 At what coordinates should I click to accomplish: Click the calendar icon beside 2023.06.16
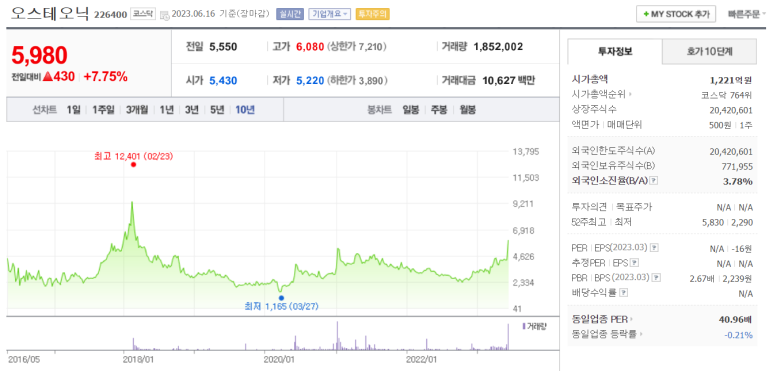[165, 15]
